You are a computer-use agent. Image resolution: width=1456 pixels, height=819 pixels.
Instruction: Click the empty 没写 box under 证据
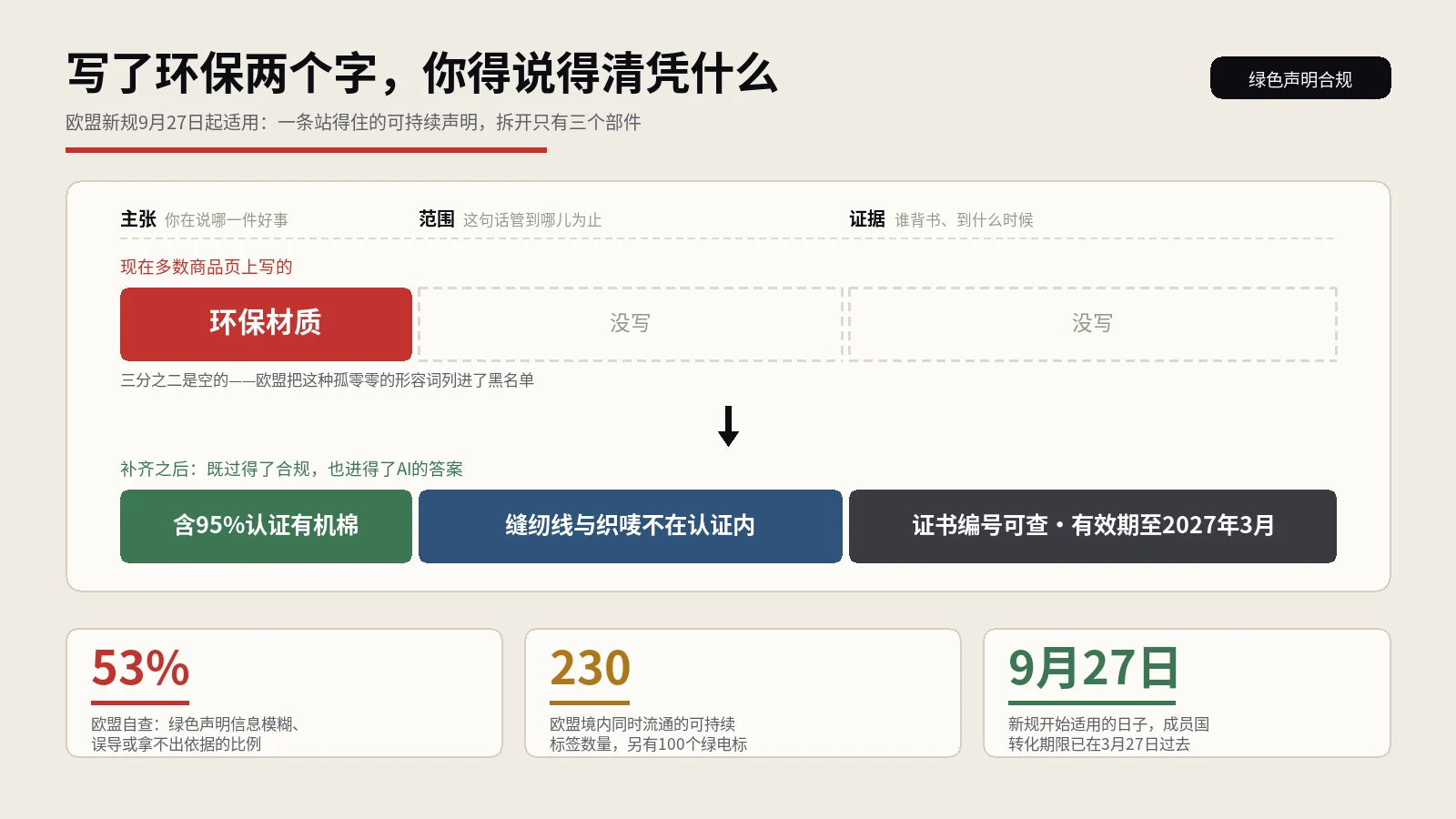[1092, 324]
